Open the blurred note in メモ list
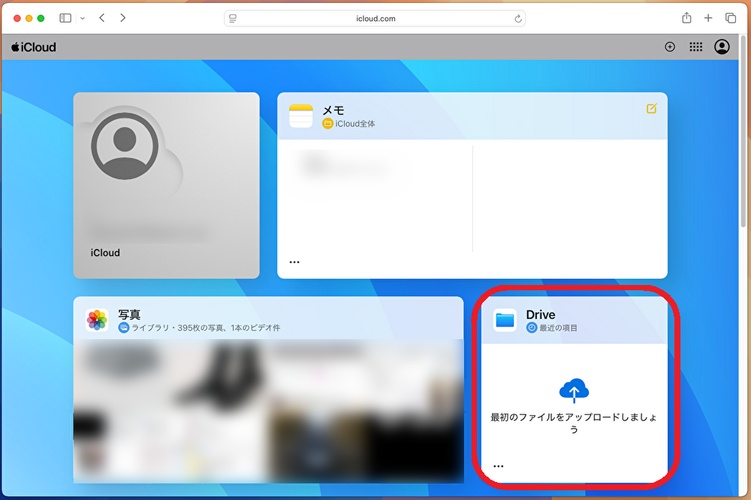This screenshot has height=500, width=751. 346,165
